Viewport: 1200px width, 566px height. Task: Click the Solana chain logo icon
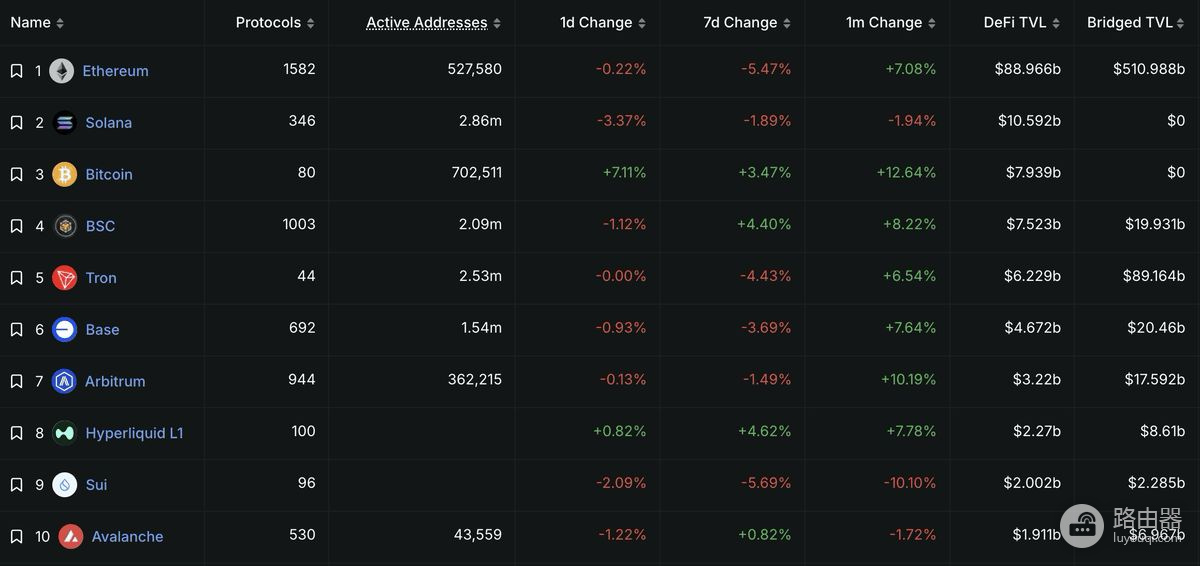point(65,123)
